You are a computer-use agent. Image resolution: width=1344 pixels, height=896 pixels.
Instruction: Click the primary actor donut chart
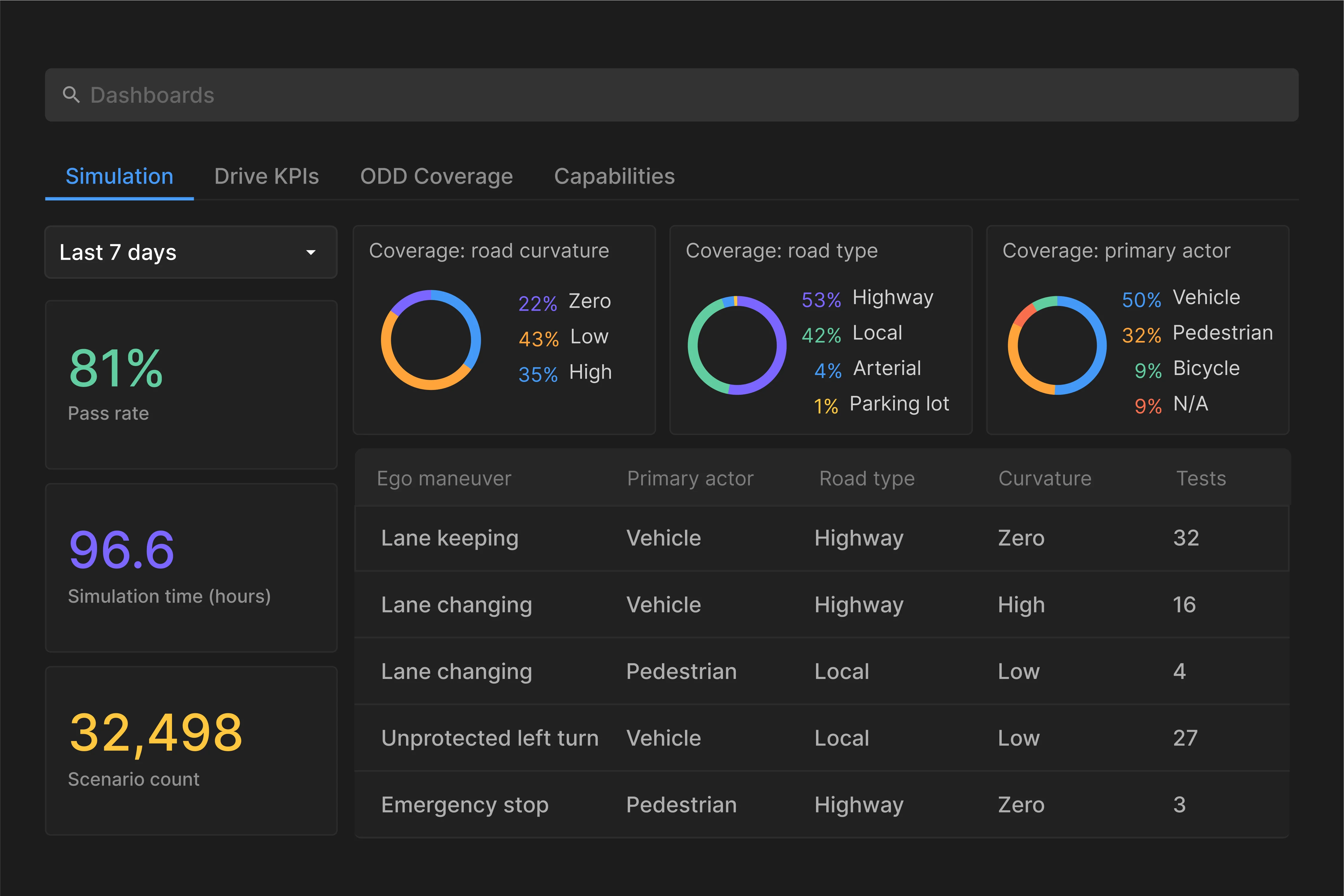coord(1056,345)
